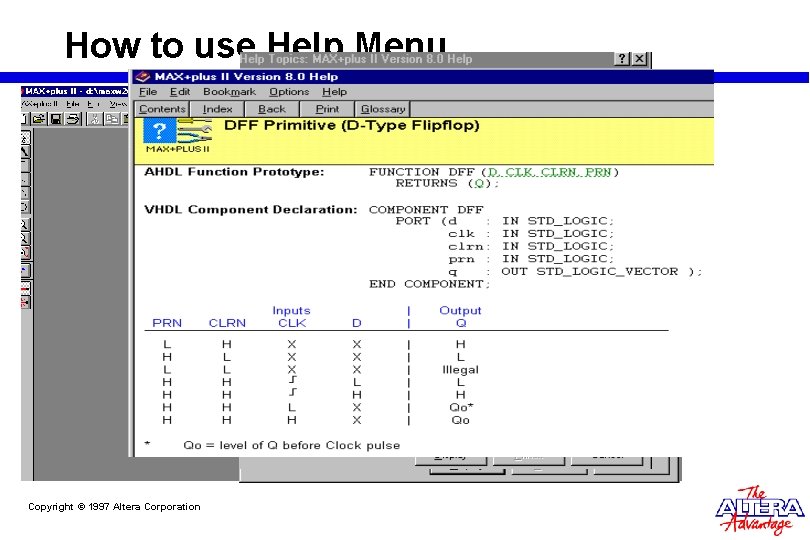Screen dimensions: 810x540
Task: Go Back to previous help topic
Action: 272,109
